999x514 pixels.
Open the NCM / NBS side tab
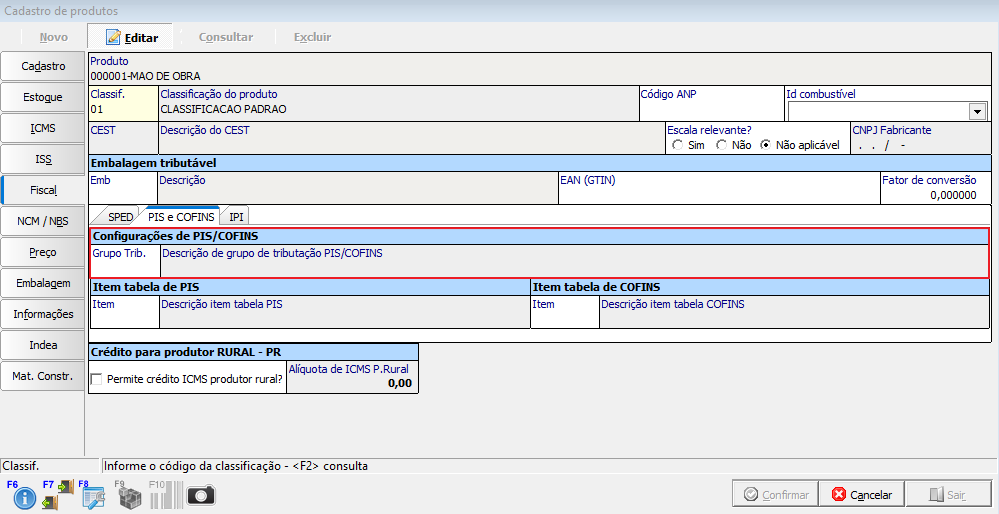tap(43, 221)
